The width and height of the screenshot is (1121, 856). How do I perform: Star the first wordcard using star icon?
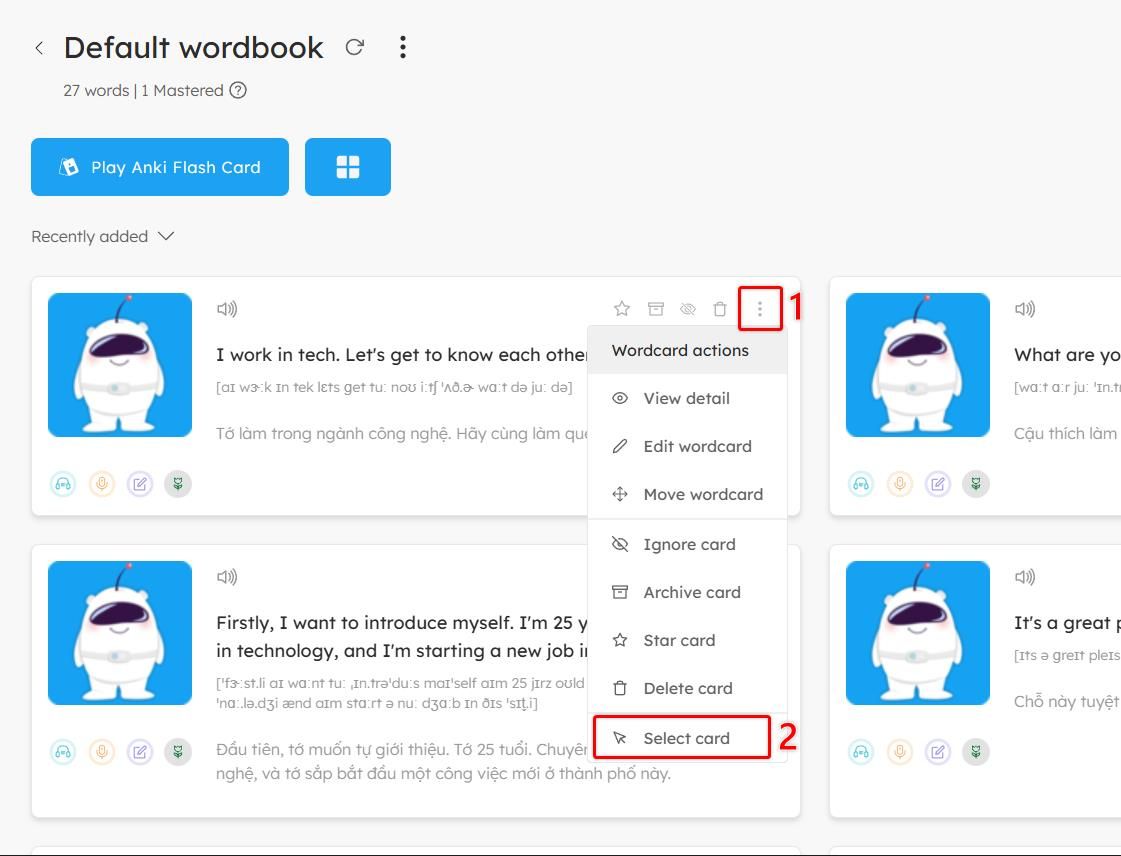pos(622,309)
